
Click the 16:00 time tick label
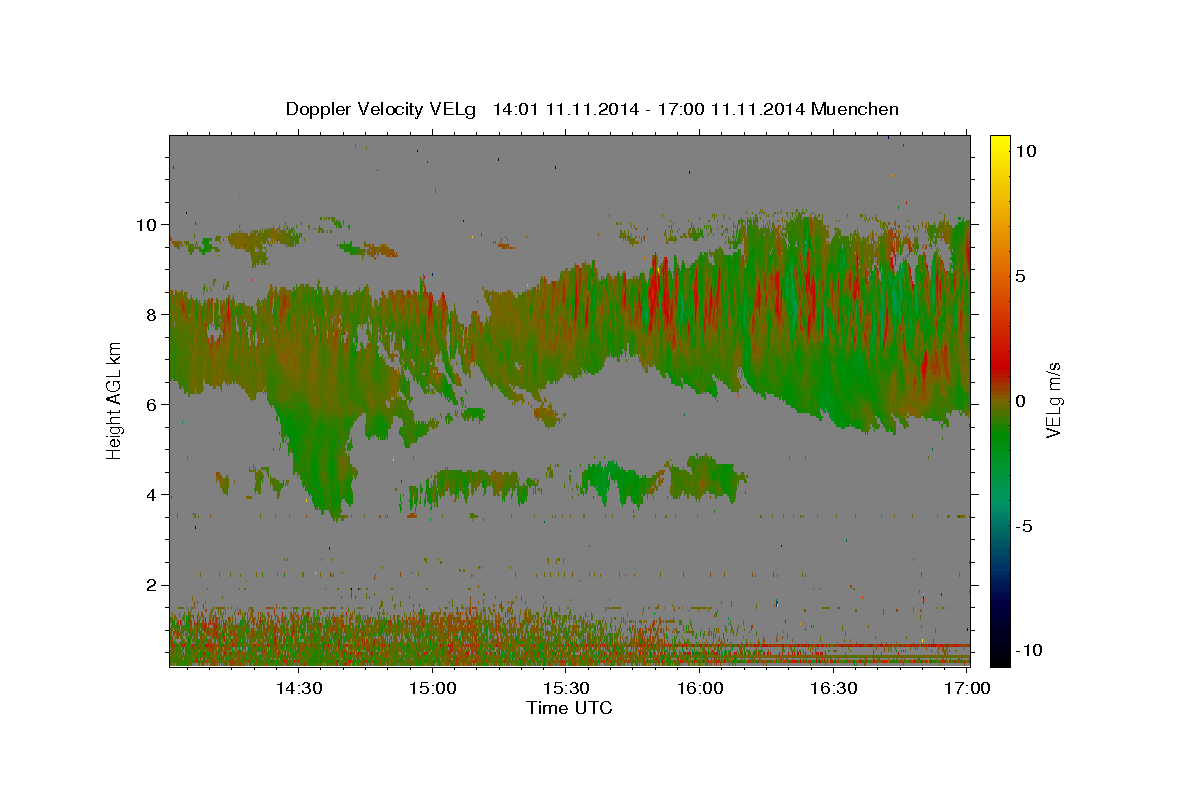pyautogui.click(x=700, y=689)
